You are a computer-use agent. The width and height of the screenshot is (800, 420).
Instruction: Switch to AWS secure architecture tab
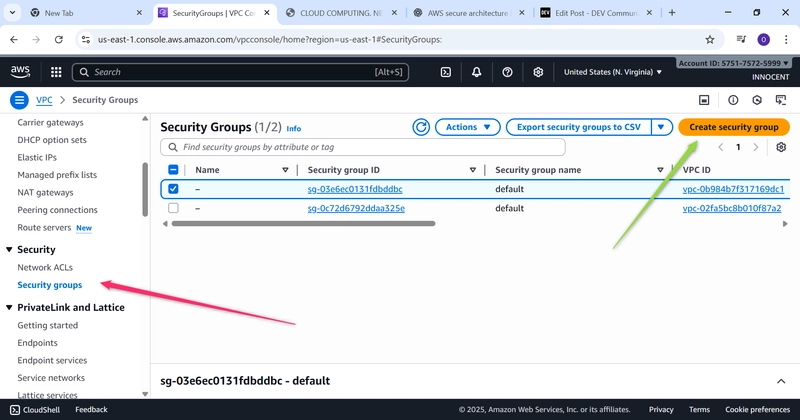pos(468,13)
